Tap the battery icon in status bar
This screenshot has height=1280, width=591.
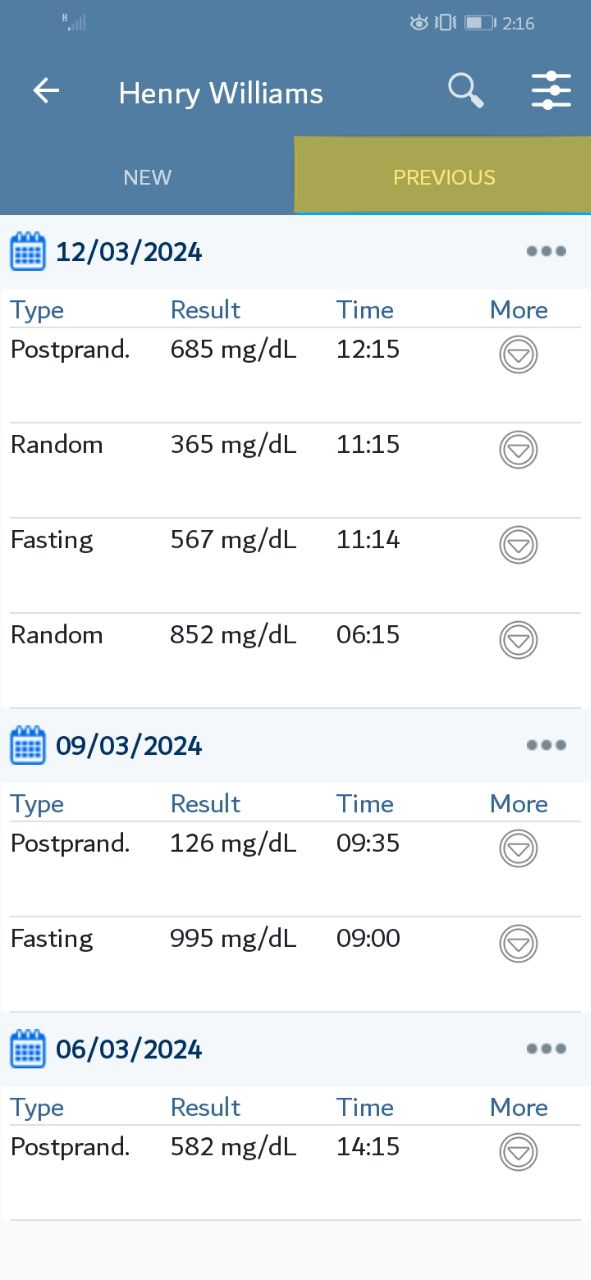480,22
